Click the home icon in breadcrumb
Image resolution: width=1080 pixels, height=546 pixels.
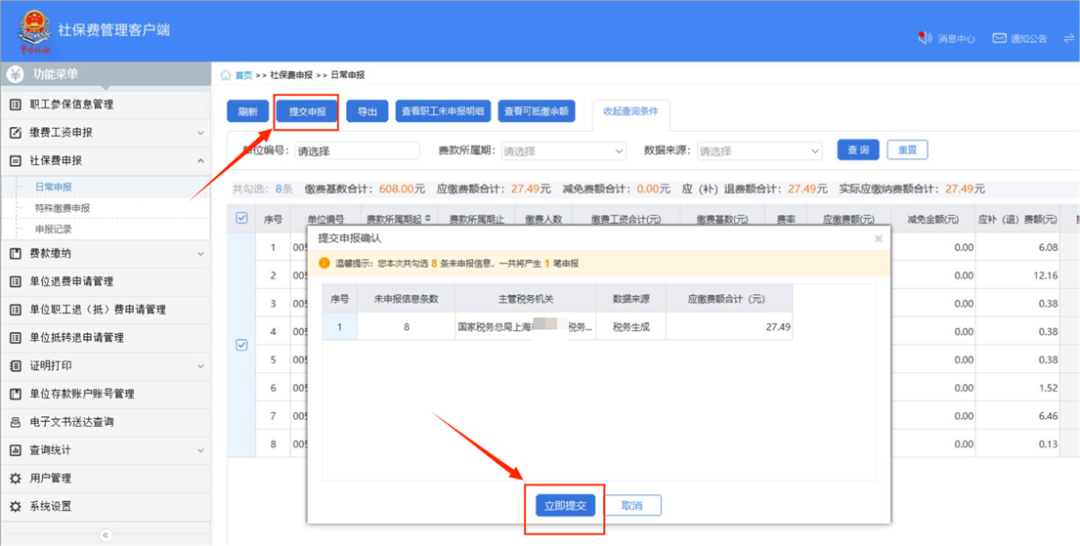click(226, 75)
